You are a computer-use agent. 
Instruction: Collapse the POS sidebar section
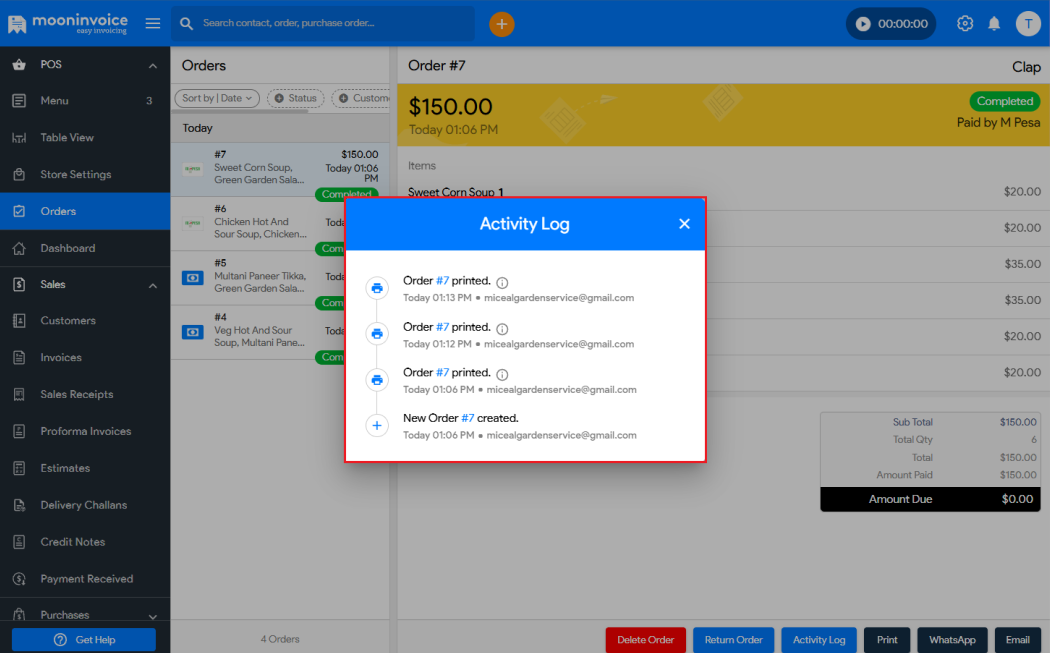point(153,65)
